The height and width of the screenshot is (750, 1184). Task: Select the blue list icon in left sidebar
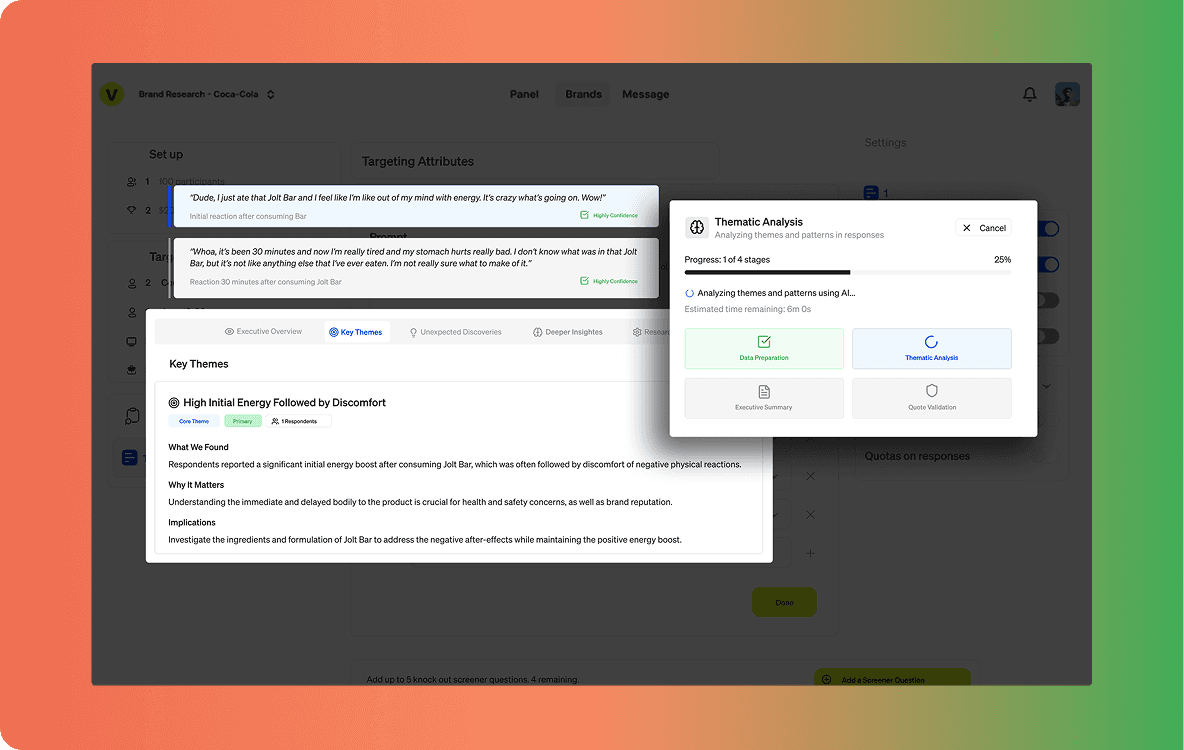(x=130, y=458)
